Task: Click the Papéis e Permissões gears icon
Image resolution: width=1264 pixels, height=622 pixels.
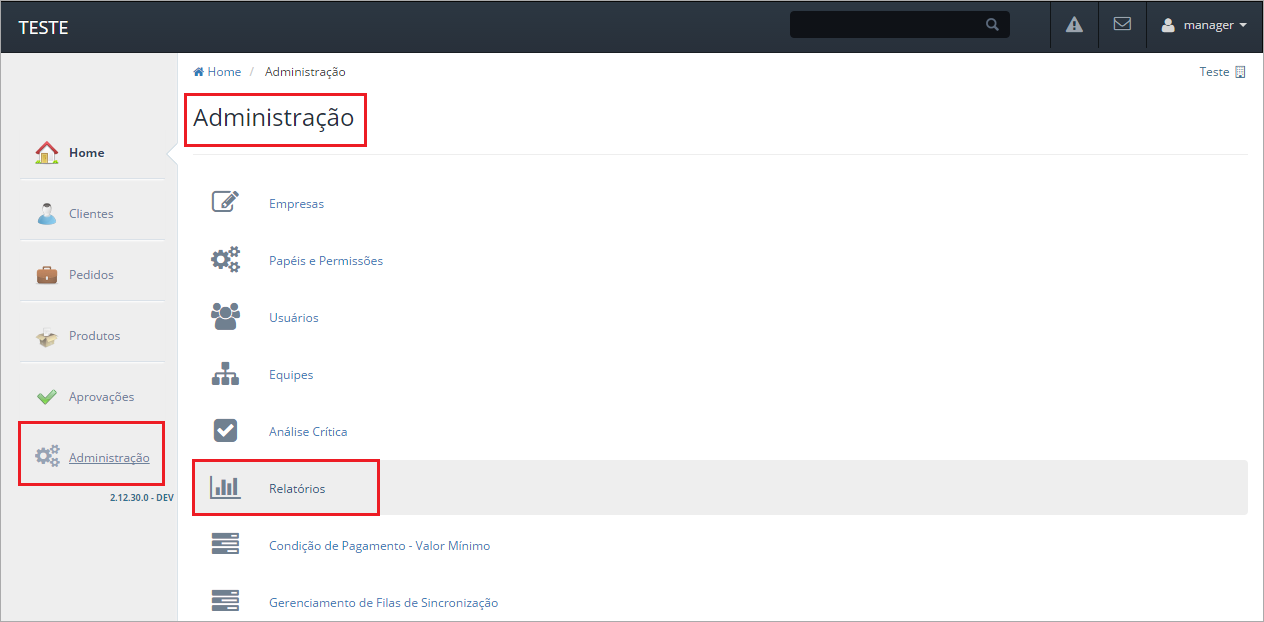Action: (x=225, y=260)
